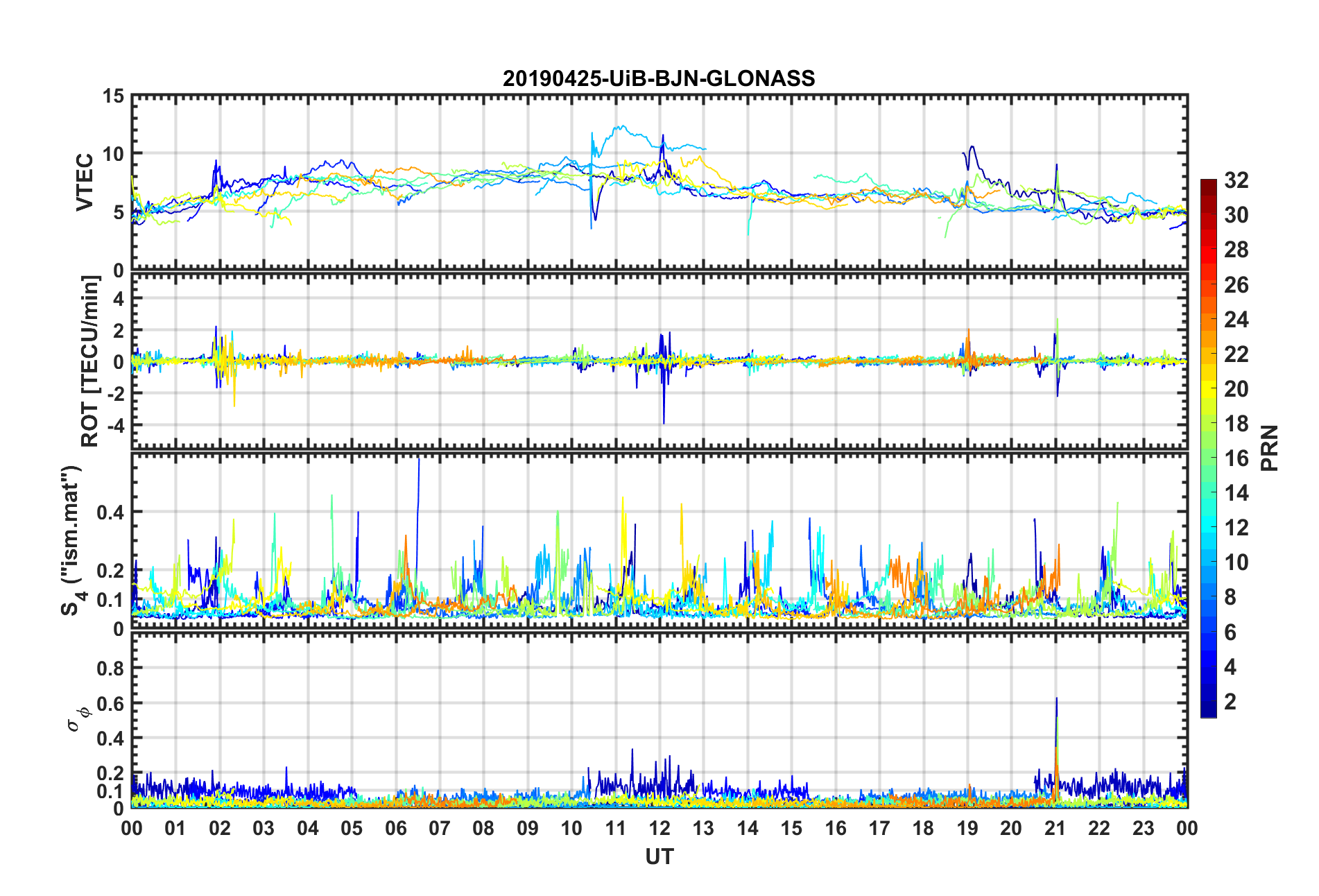Click the x-axis tick label 21
1319x896 pixels.
[x=1055, y=829]
